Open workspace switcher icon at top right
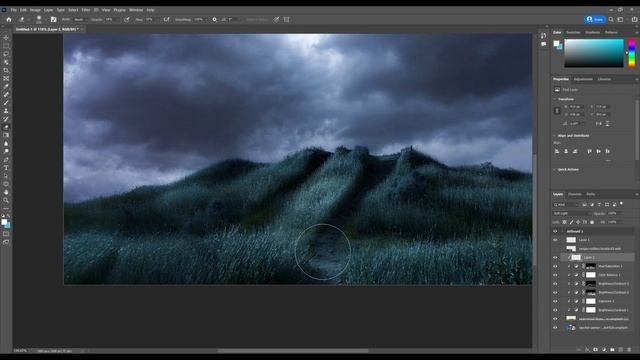The image size is (640, 360). click(x=620, y=19)
